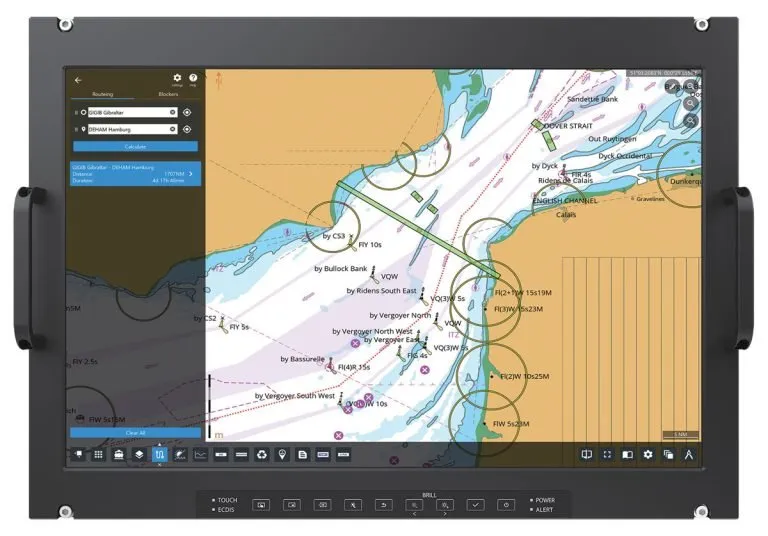The width and height of the screenshot is (768, 536).
Task: Open the overlapping windows icon
Action: coord(669,455)
